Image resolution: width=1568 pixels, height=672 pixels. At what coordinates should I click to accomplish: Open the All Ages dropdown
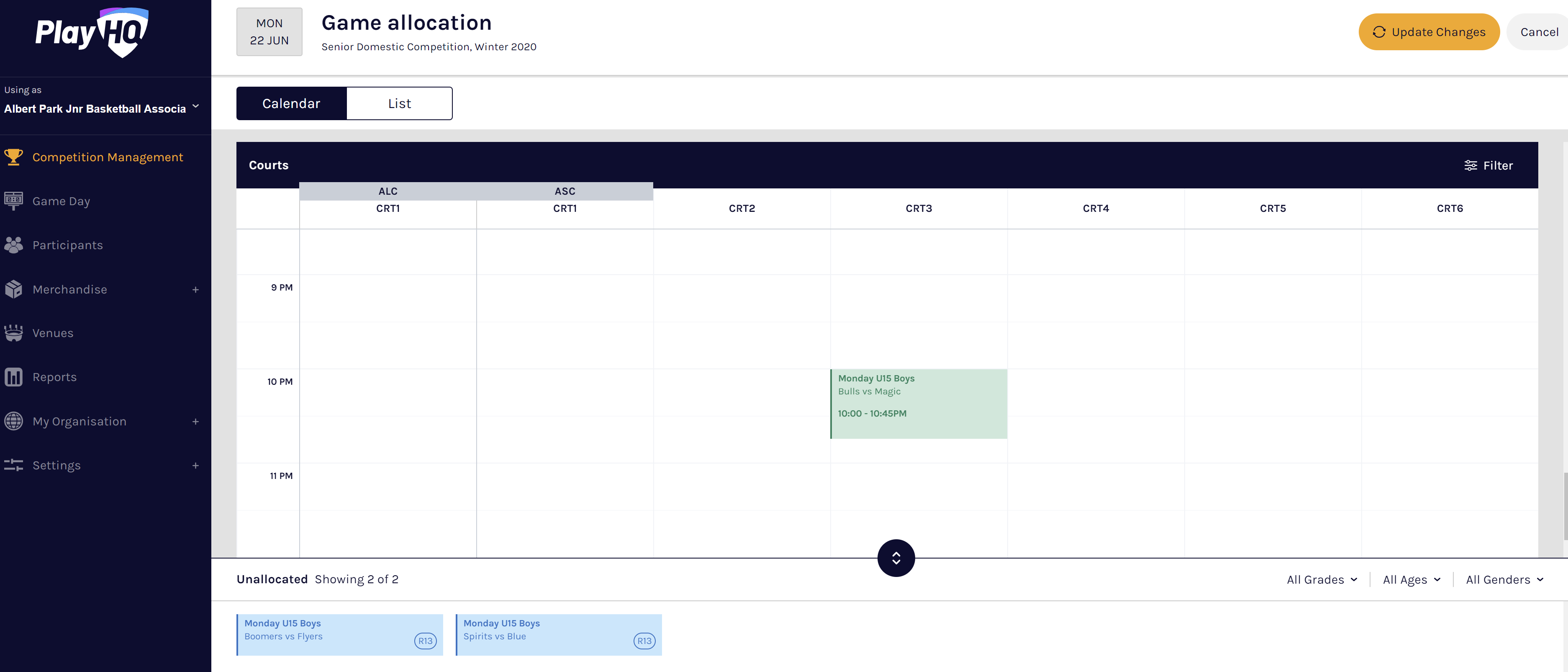[1411, 579]
